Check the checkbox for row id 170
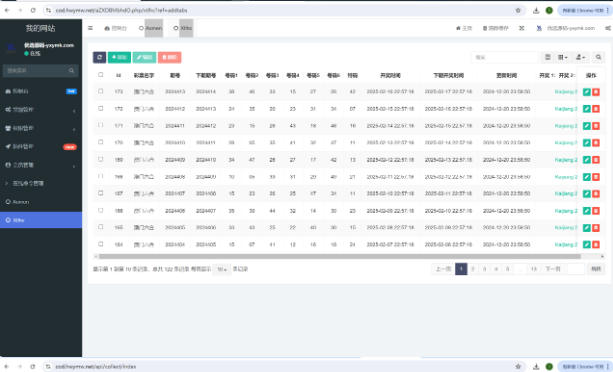The width and height of the screenshot is (613, 372). (100, 142)
